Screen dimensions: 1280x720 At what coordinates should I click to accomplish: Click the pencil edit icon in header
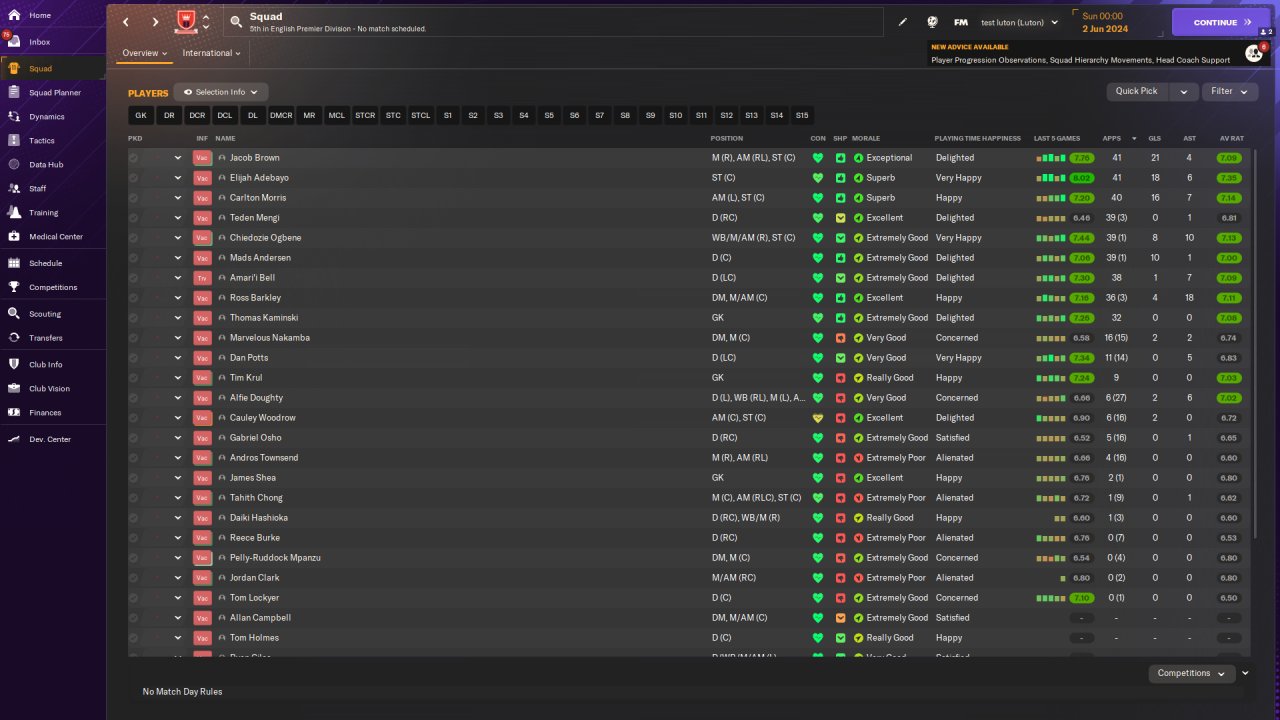902,22
